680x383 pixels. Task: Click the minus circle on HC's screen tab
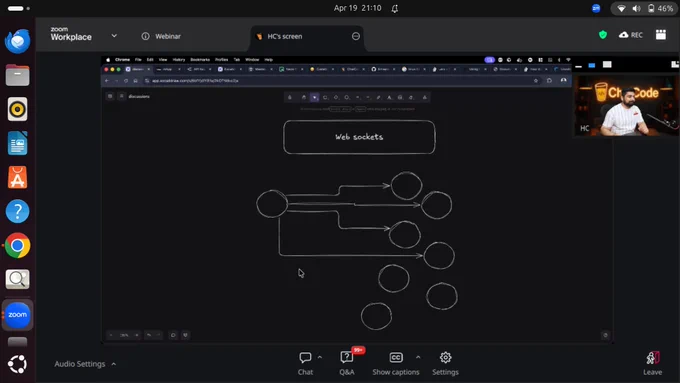click(x=356, y=36)
